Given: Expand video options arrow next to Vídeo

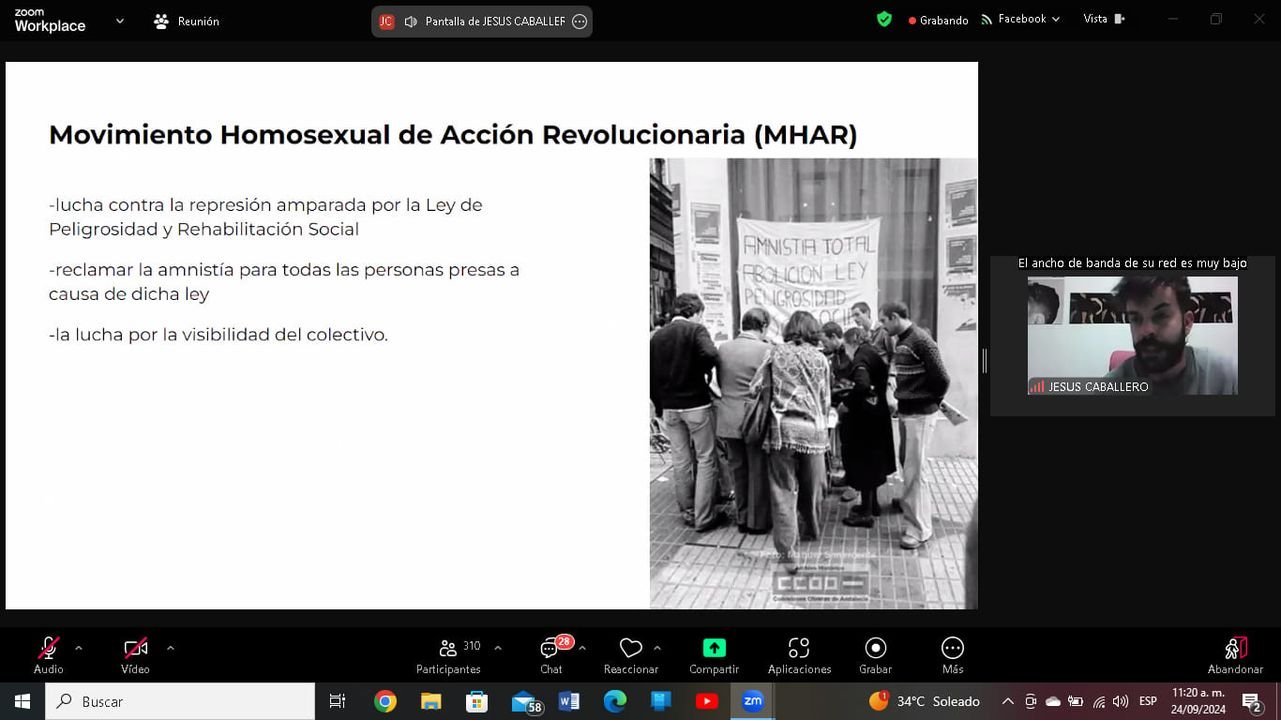Looking at the screenshot, I should click(170, 648).
